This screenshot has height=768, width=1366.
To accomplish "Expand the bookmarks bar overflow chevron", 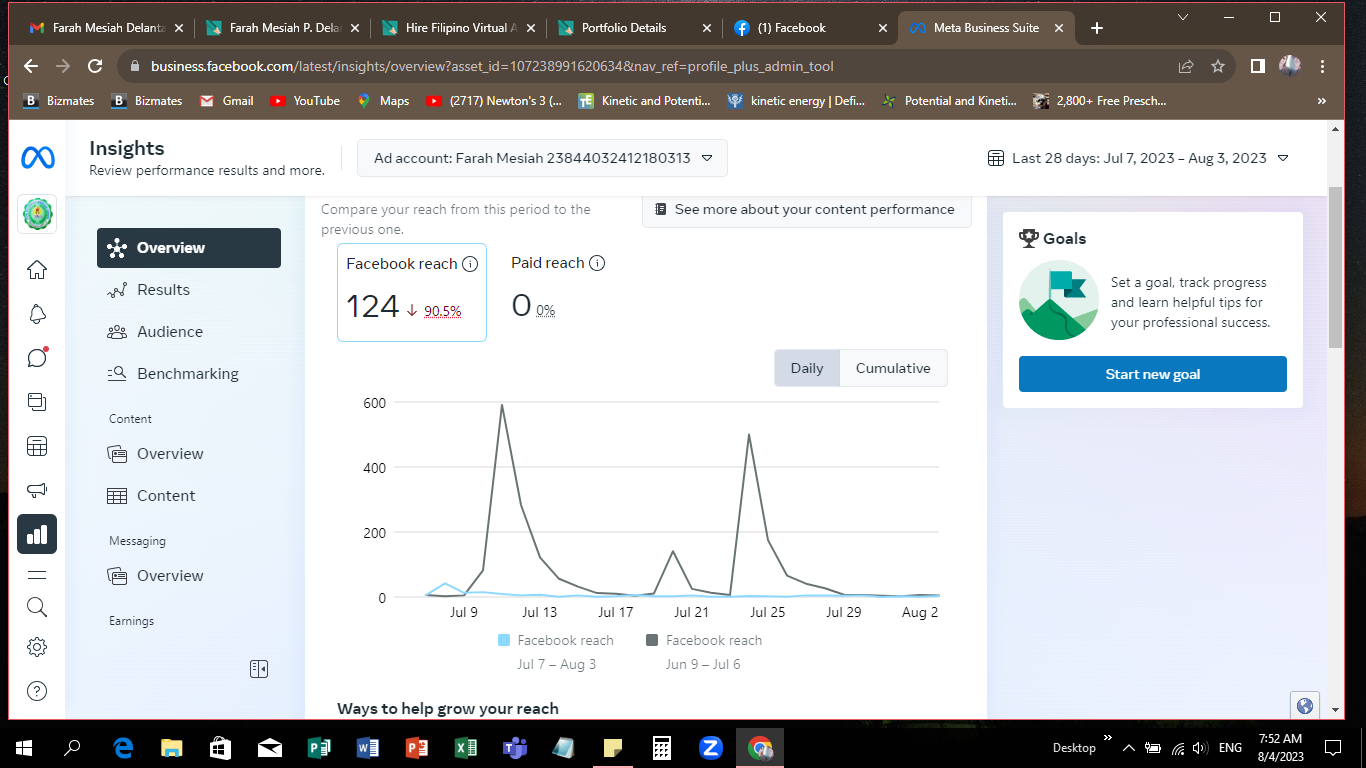I will [1322, 101].
